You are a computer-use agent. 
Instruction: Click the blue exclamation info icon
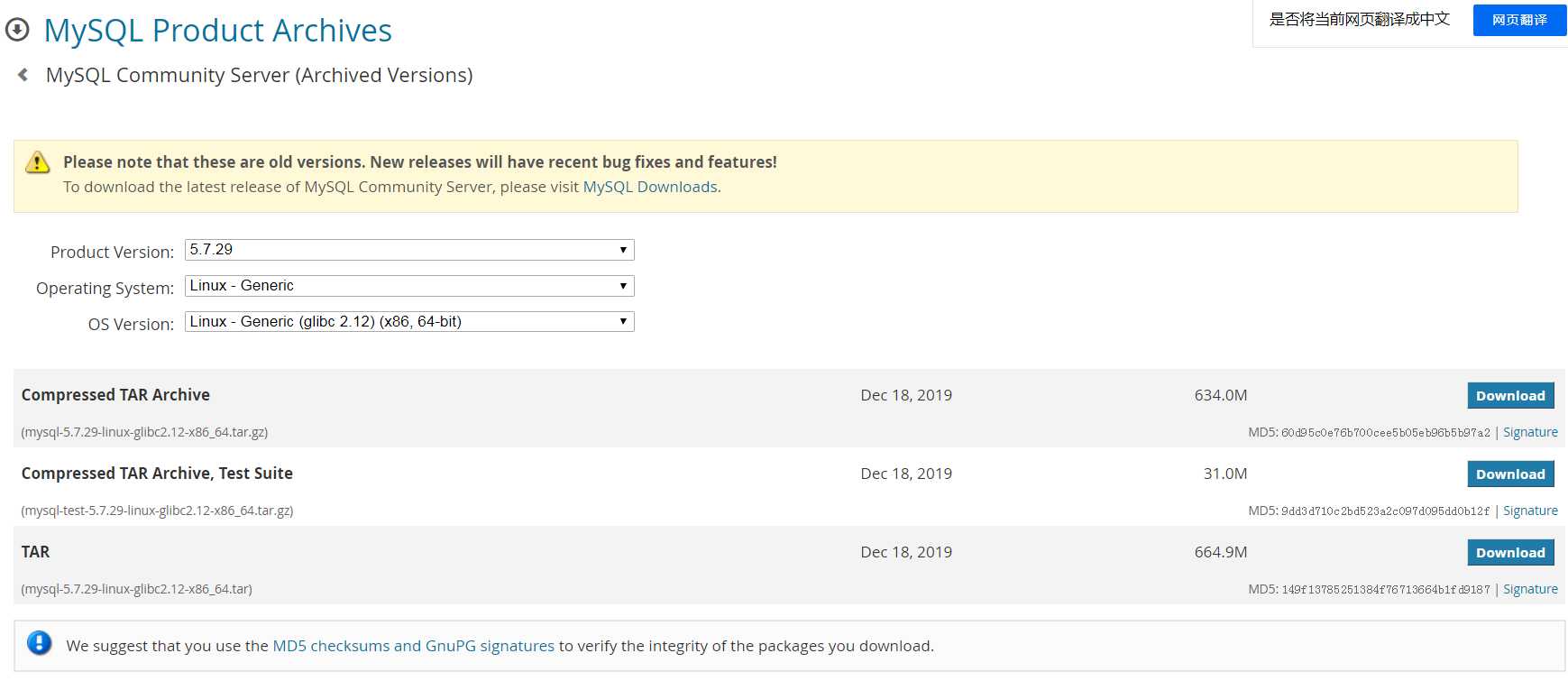(39, 643)
